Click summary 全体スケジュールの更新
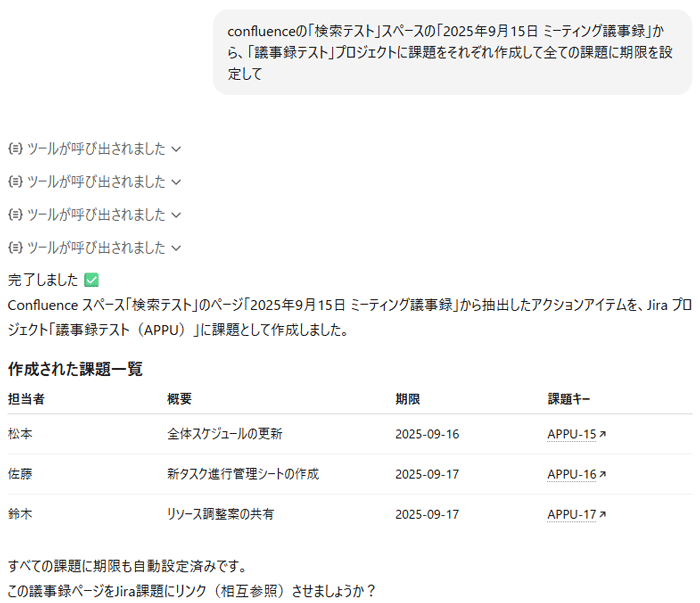Image resolution: width=700 pixels, height=603 pixels. (225, 434)
